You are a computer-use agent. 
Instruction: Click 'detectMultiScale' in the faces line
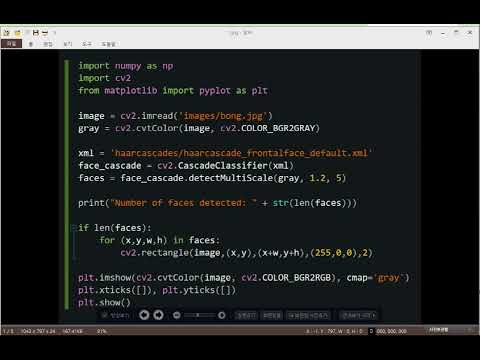click(x=231, y=178)
